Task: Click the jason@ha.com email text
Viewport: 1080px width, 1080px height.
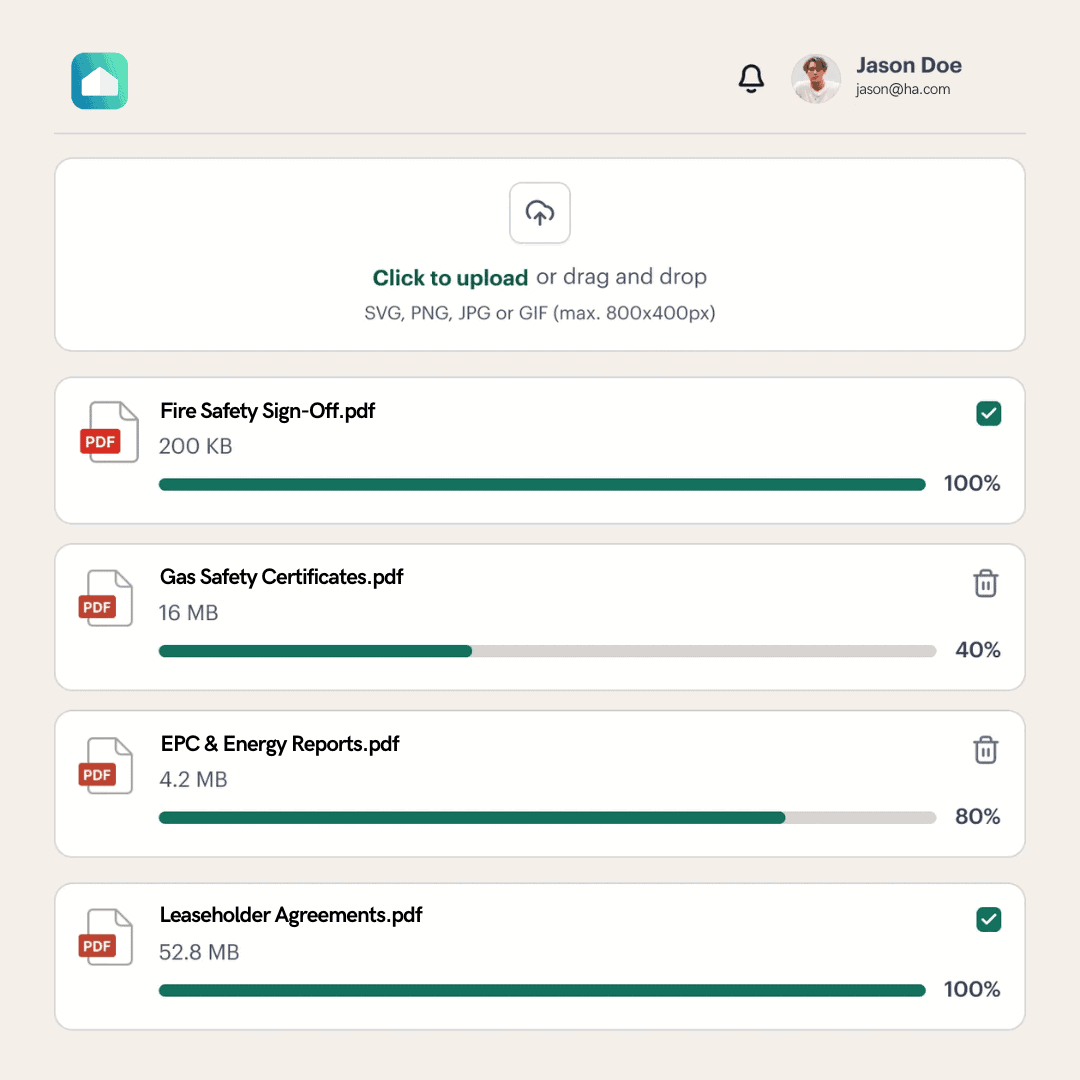Action: click(902, 90)
